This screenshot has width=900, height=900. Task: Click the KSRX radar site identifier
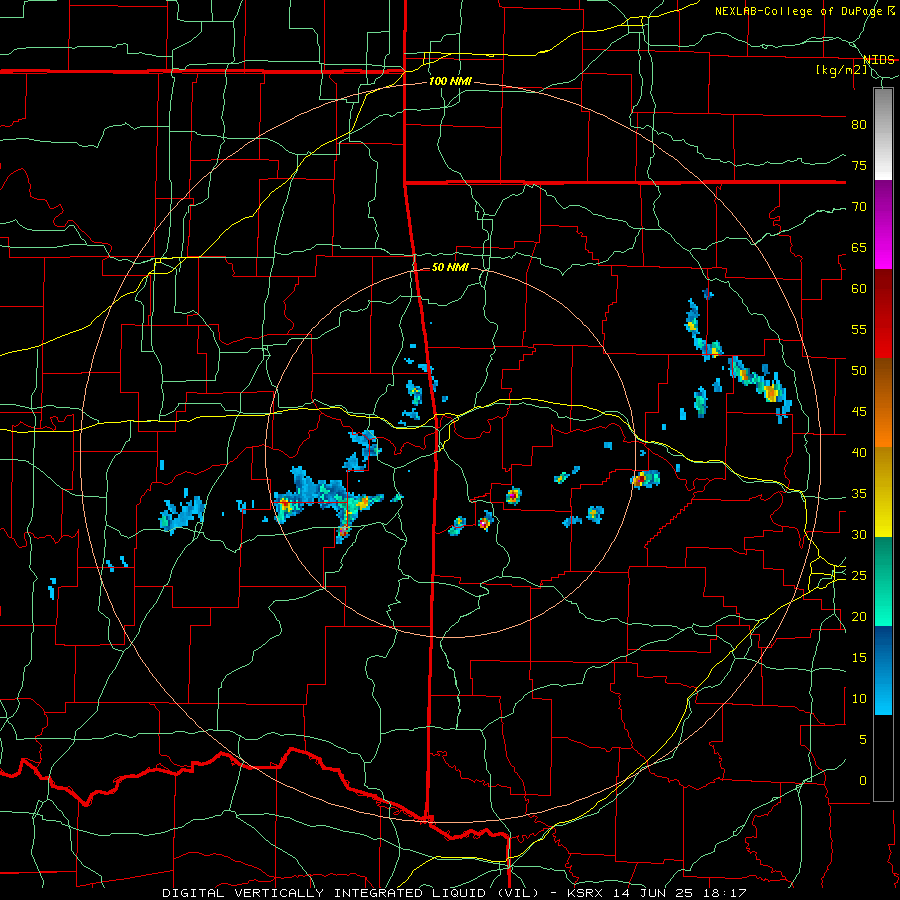click(587, 893)
